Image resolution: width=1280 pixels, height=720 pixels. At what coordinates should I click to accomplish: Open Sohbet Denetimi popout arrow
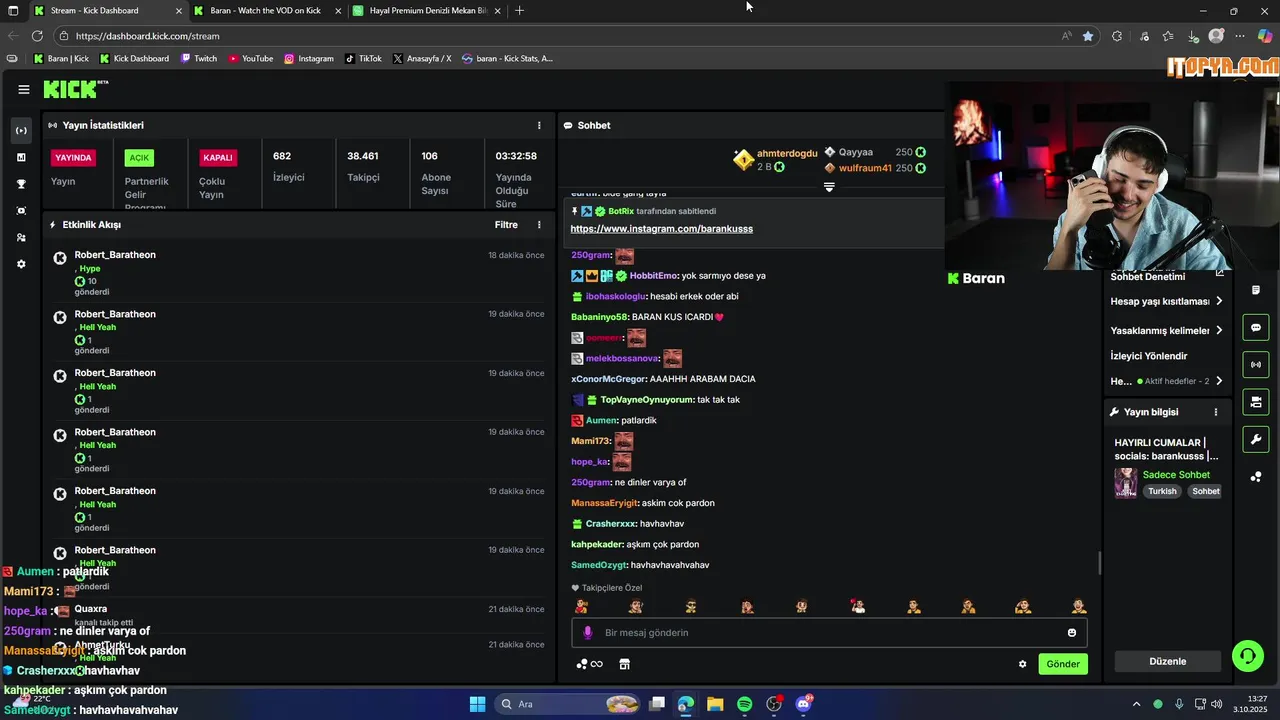(1219, 273)
